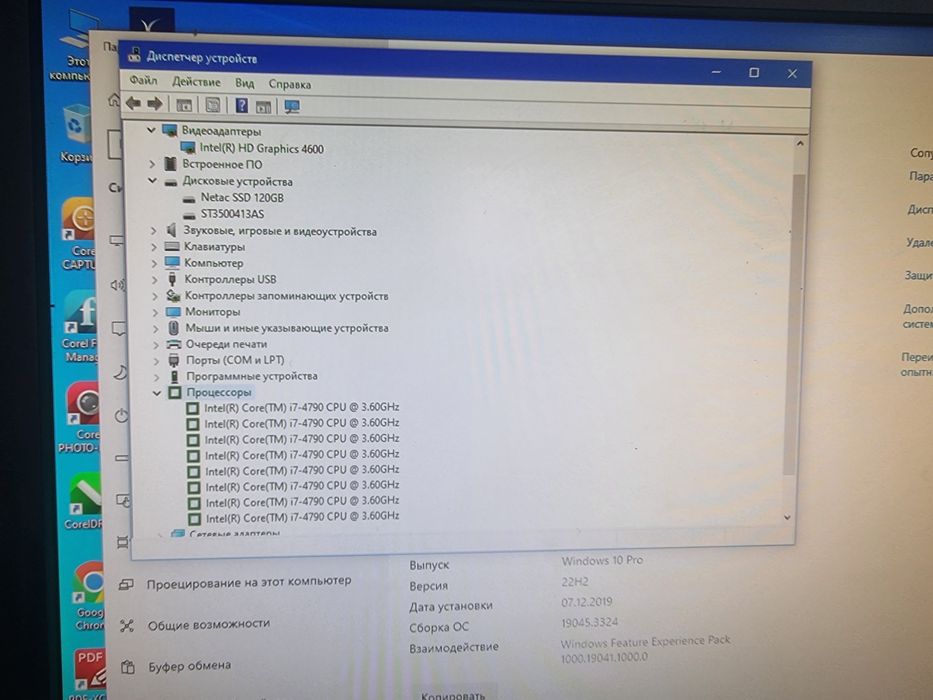
Task: Click the Back arrow in Device Manager toolbar
Action: [x=133, y=104]
